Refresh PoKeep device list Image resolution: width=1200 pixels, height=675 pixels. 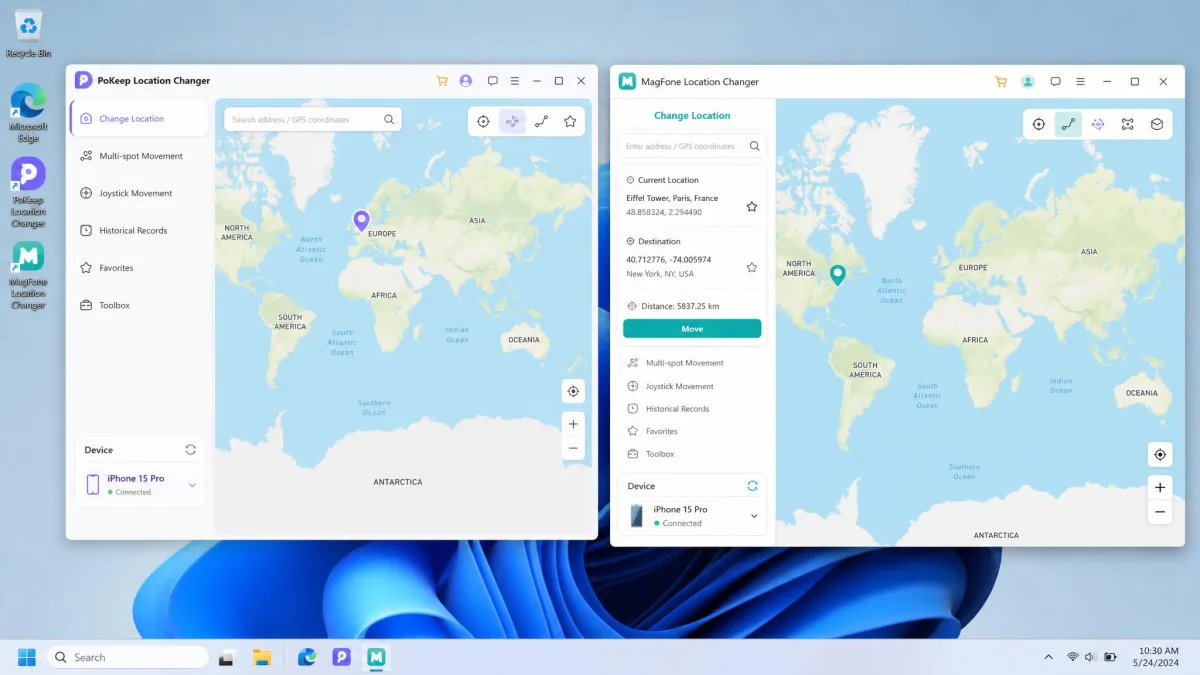click(190, 450)
